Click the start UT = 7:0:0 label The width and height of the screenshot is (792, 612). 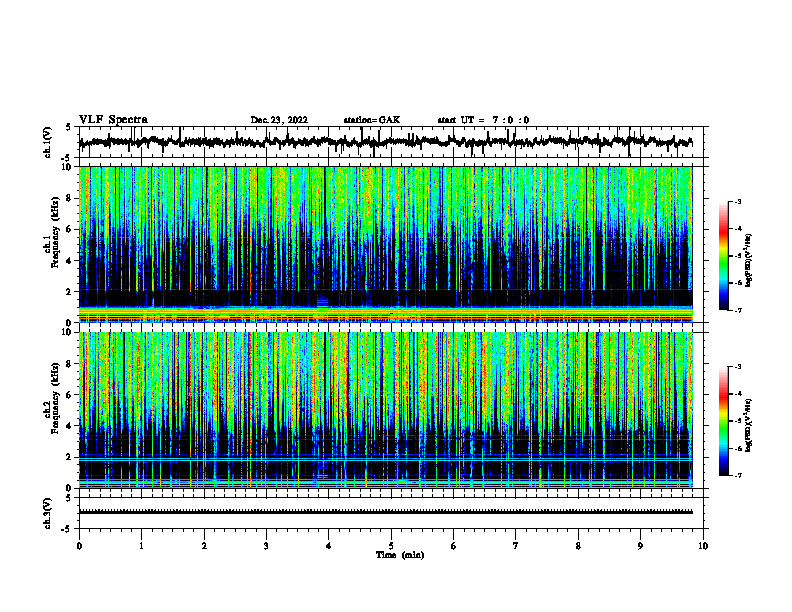[x=483, y=120]
